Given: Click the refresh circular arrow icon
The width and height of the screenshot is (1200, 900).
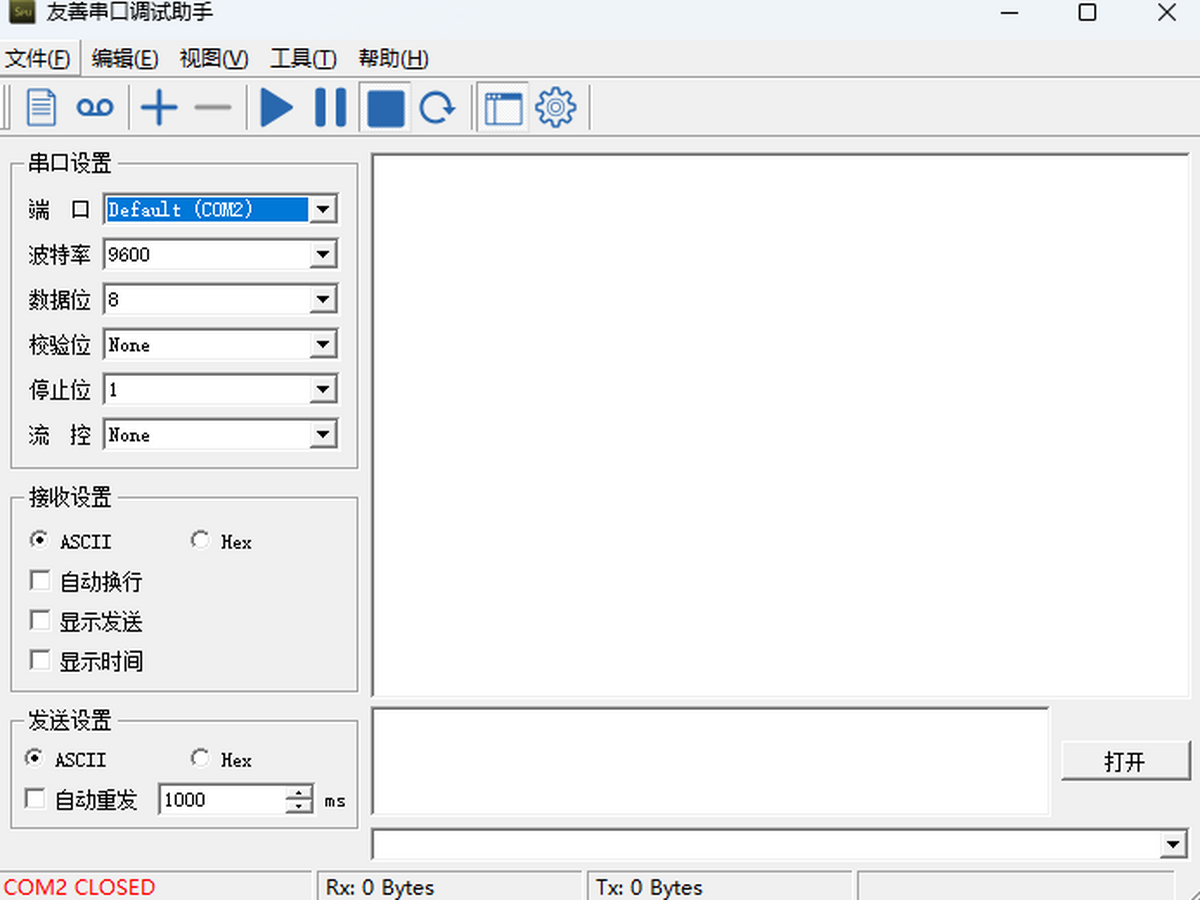Looking at the screenshot, I should 437,107.
